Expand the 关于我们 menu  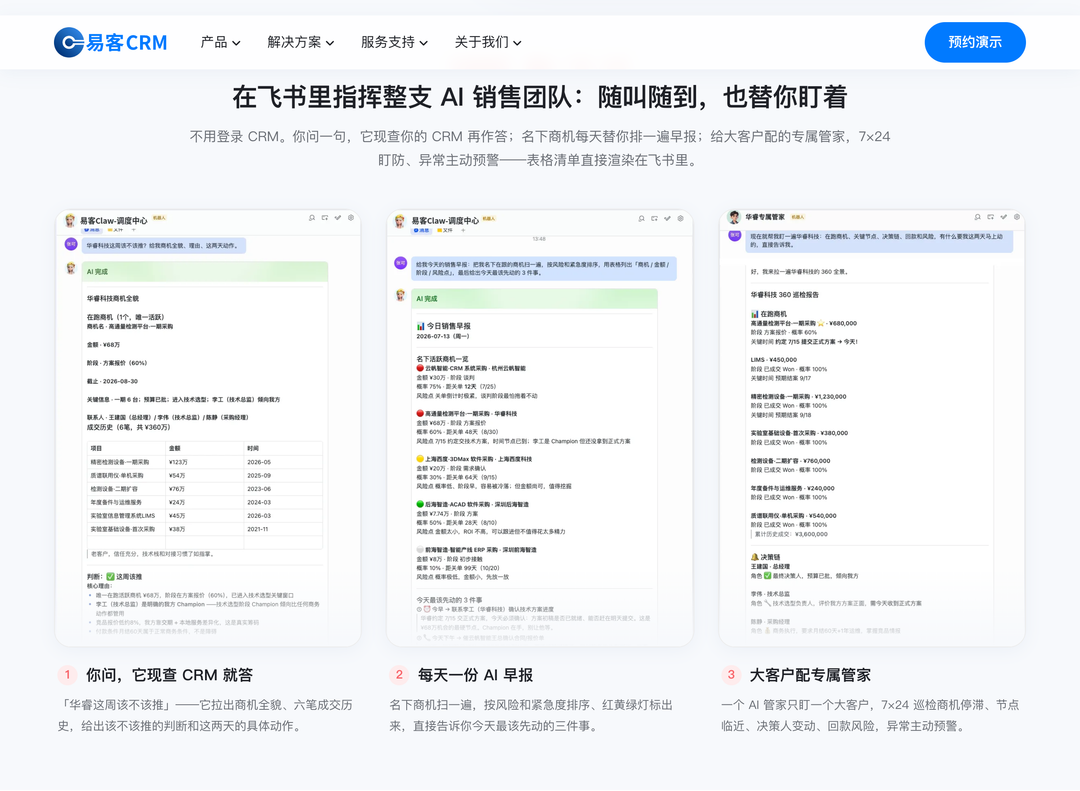point(488,42)
